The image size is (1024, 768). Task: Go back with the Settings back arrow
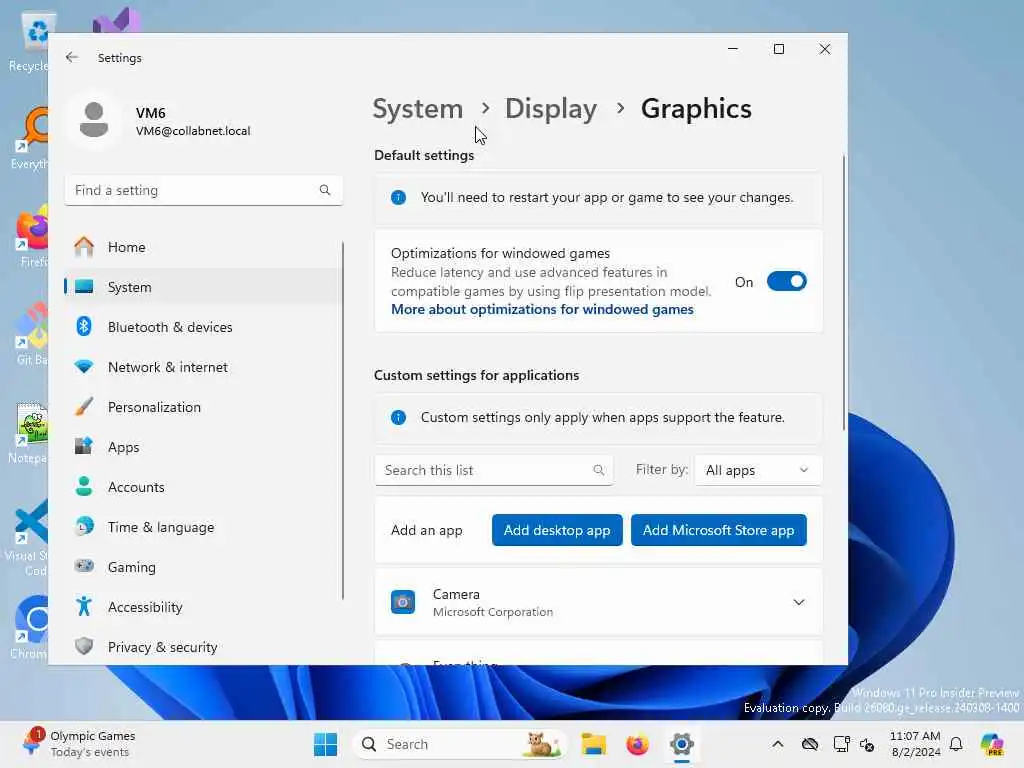72,57
